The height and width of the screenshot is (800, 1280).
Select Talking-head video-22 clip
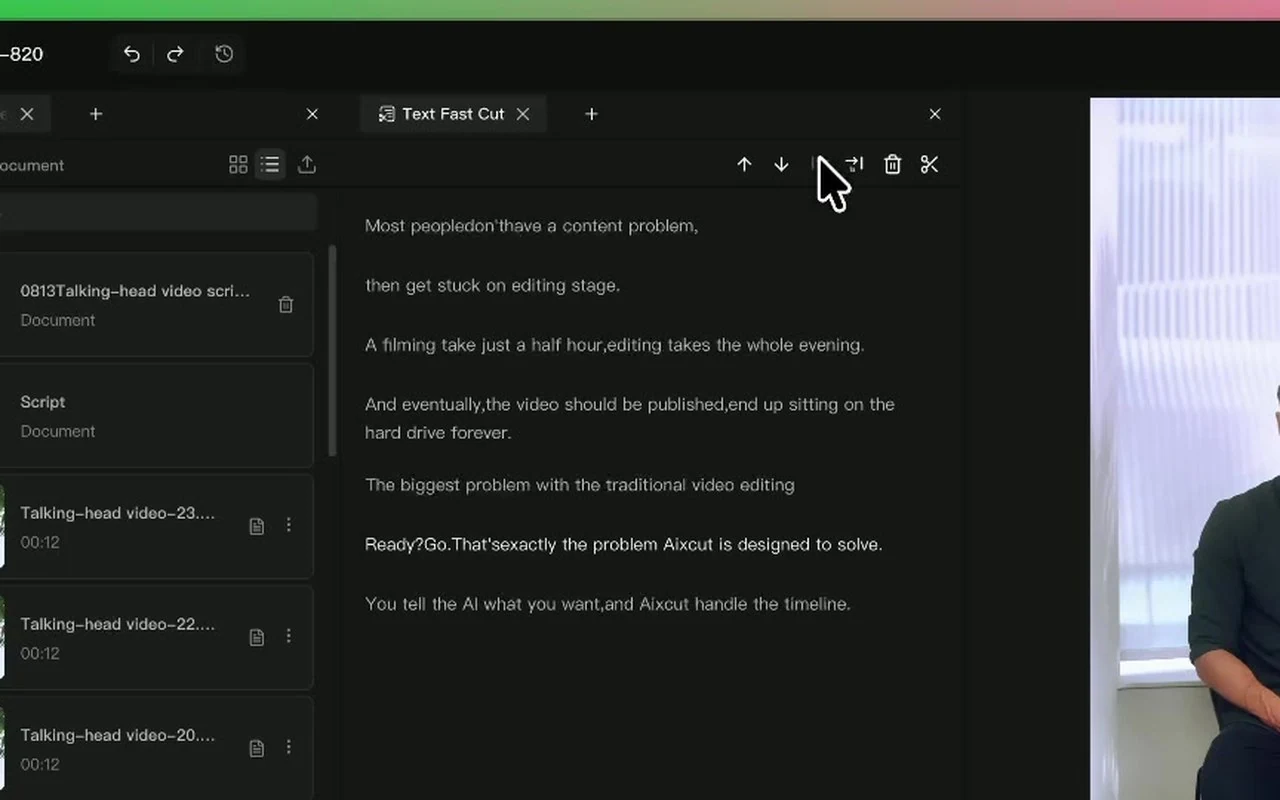click(156, 637)
